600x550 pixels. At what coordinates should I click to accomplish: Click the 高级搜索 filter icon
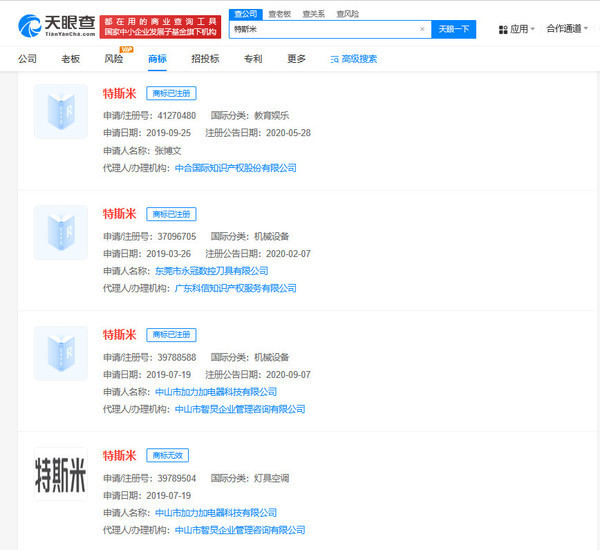334,59
